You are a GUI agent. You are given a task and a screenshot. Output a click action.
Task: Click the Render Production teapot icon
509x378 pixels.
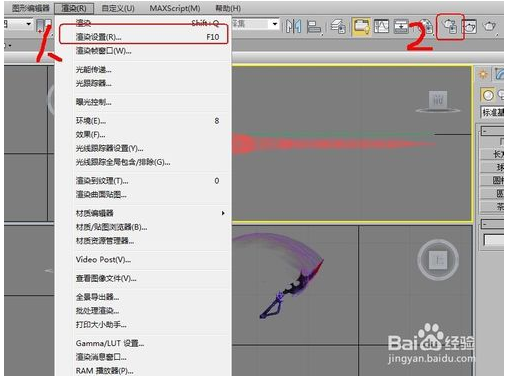pyautogui.click(x=489, y=26)
